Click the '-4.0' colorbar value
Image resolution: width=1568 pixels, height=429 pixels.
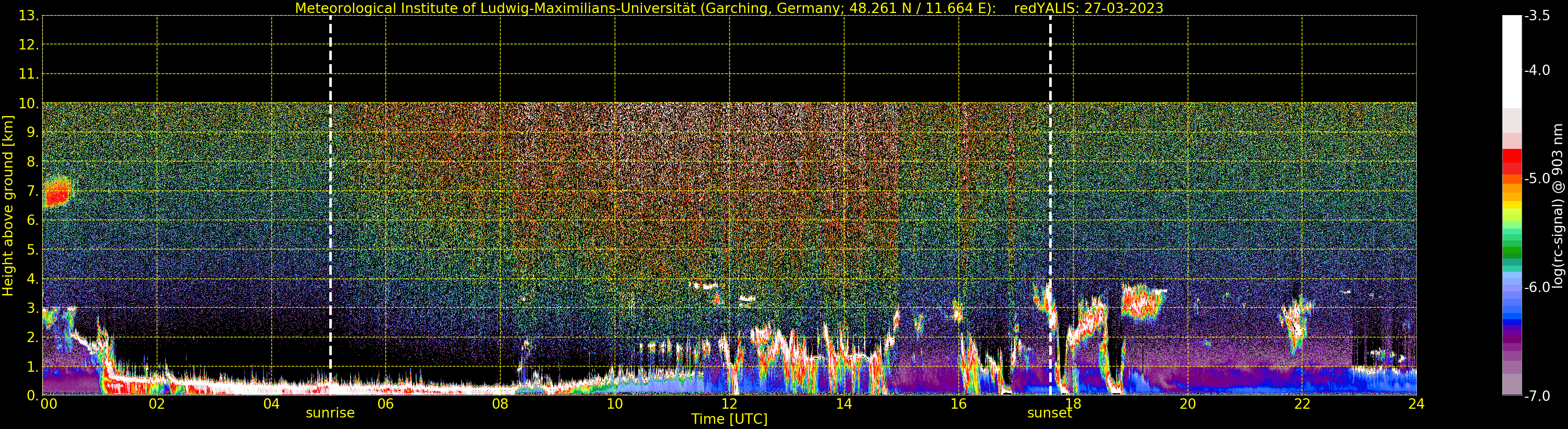coord(1537,71)
